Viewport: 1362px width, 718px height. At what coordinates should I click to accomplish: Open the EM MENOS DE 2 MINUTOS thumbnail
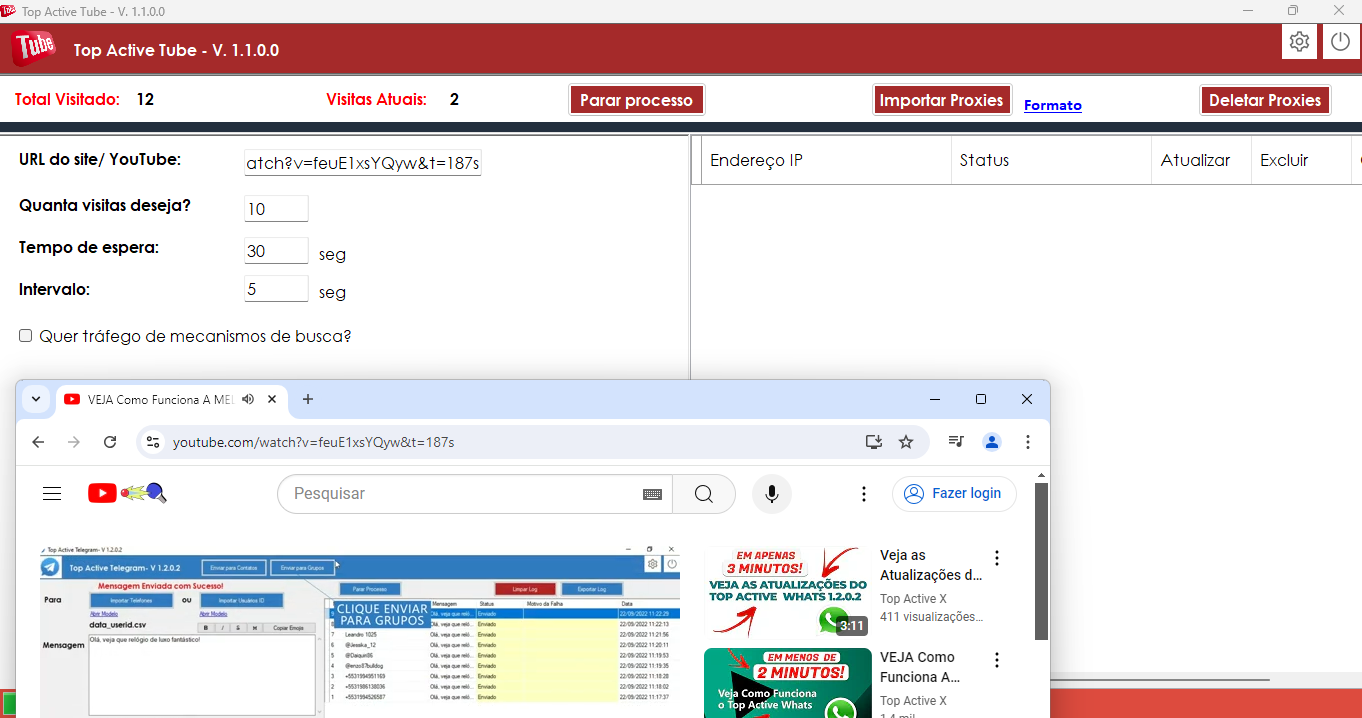click(x=788, y=683)
